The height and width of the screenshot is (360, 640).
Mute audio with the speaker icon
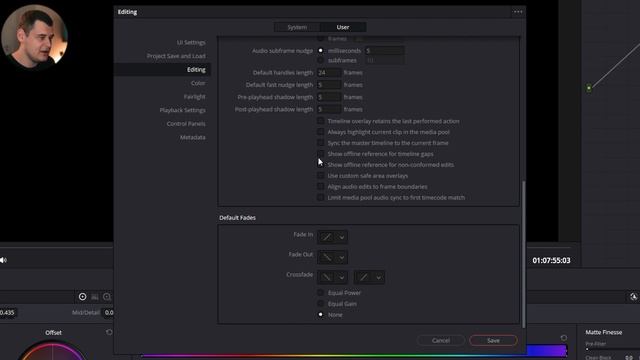(x=3, y=260)
